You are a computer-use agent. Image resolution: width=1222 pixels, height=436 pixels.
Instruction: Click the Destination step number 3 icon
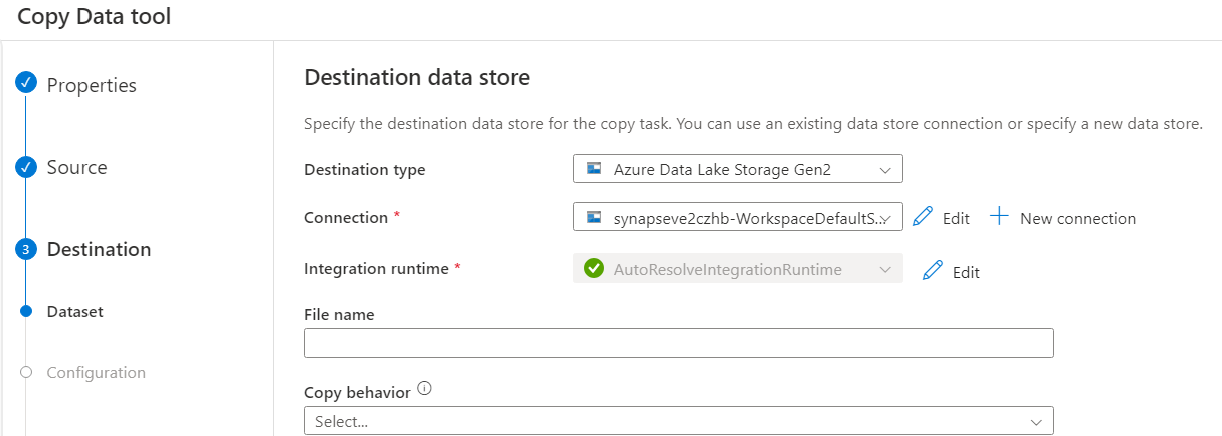(x=26, y=250)
